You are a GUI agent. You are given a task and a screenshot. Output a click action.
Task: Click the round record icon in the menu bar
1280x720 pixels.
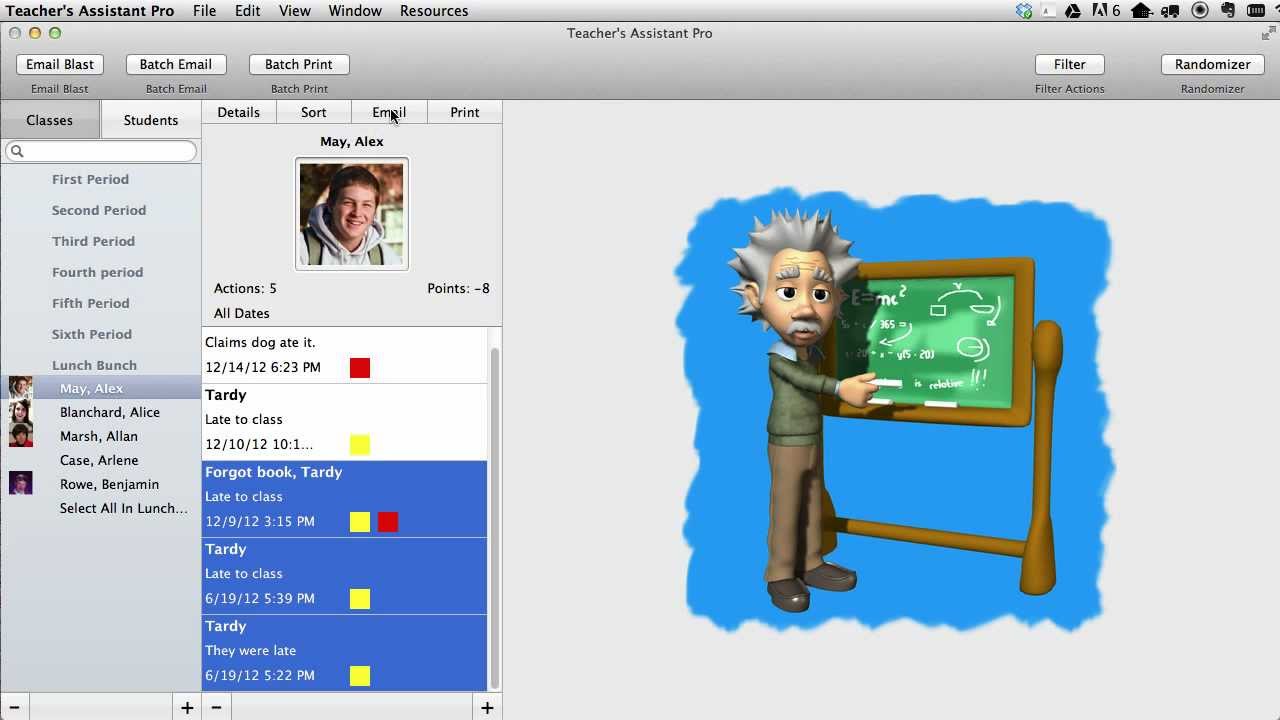tap(1200, 11)
